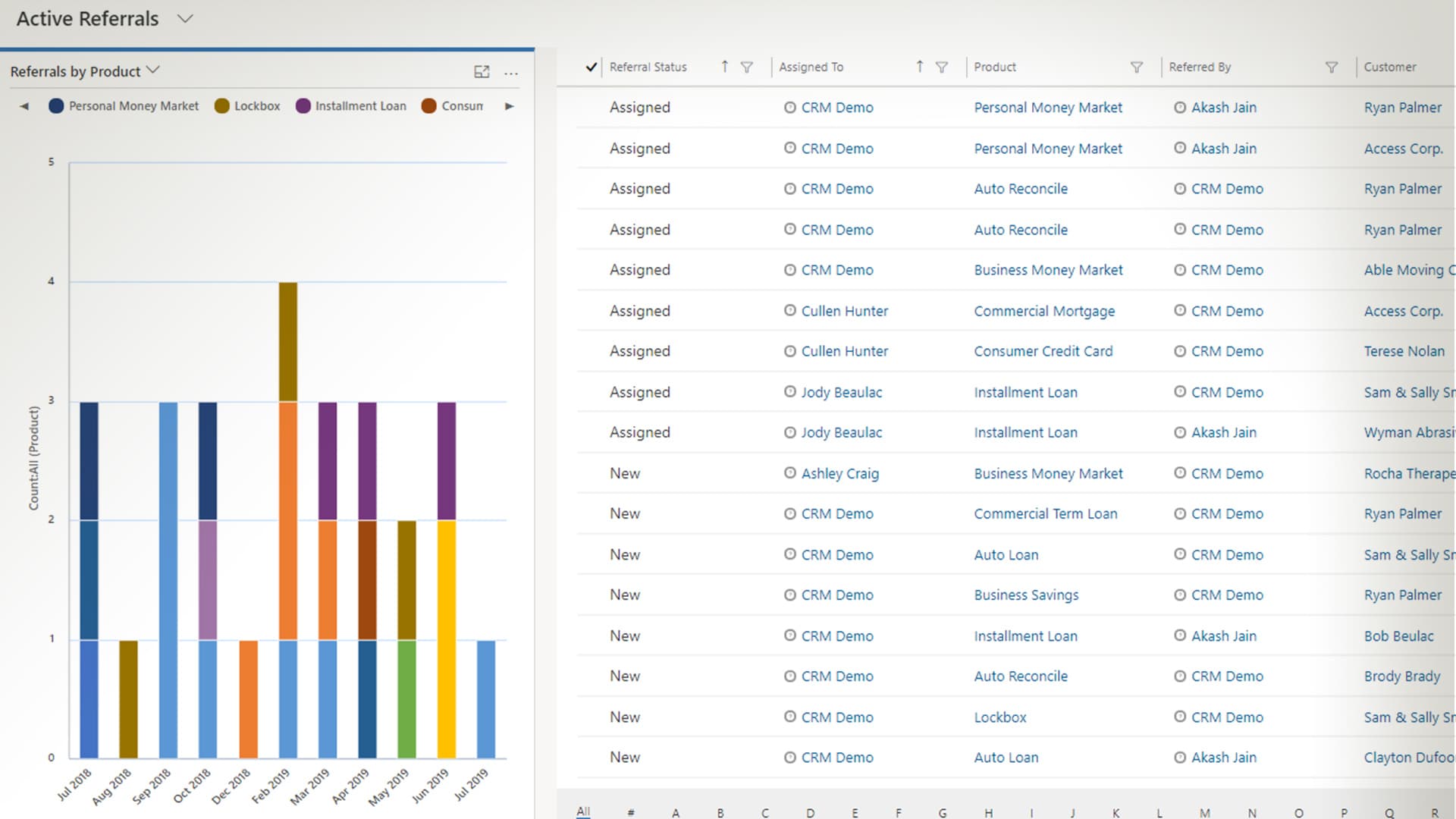Open Cullen Hunter in Consumer Credit Card row

point(844,351)
